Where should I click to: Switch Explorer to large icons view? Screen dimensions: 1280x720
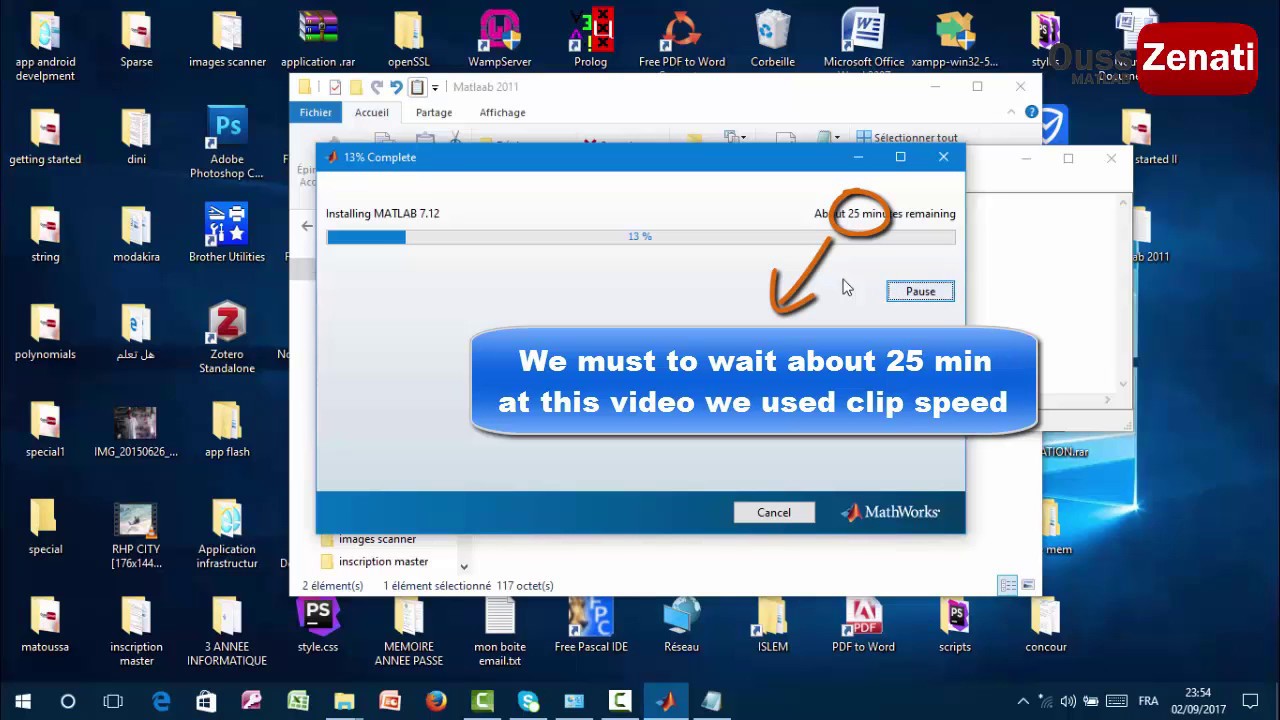(x=1027, y=585)
